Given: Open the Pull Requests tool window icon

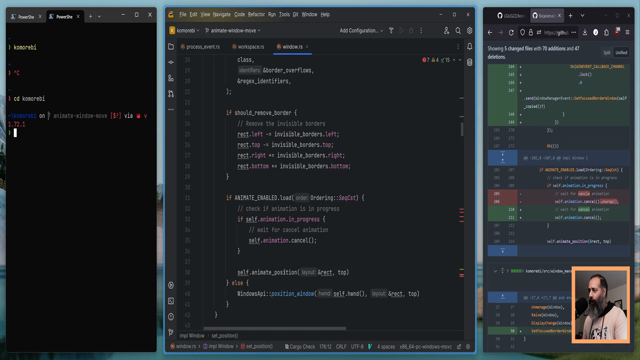Looking at the screenshot, I should (171, 94).
